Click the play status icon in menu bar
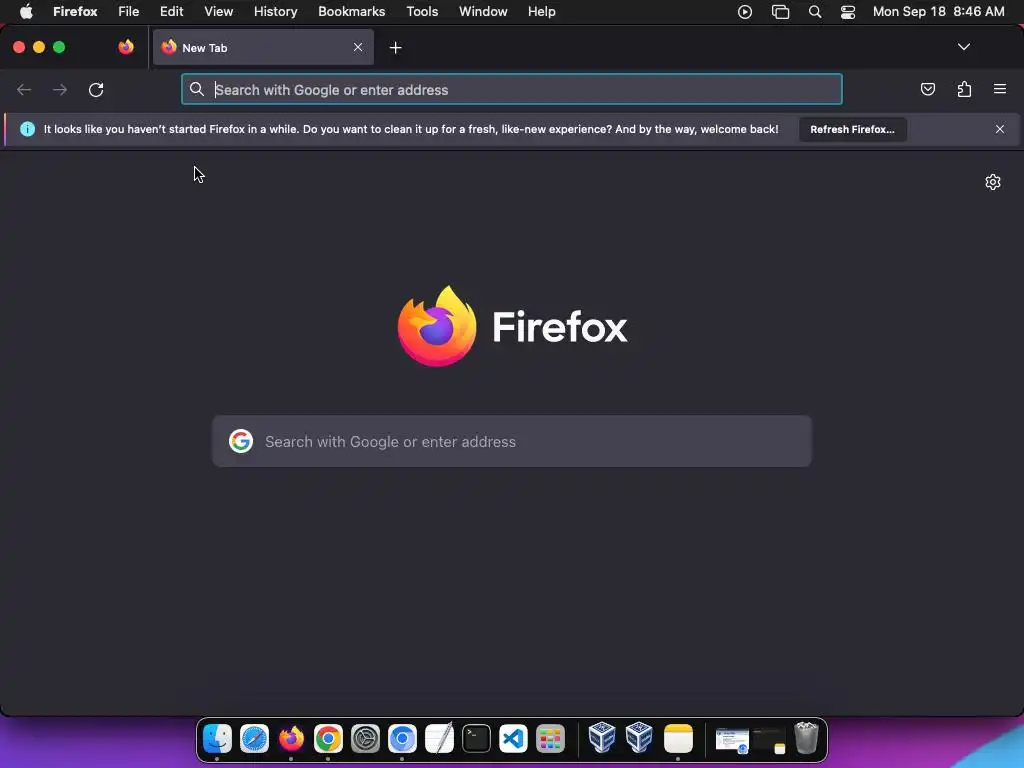Image resolution: width=1024 pixels, height=768 pixels. pyautogui.click(x=744, y=12)
